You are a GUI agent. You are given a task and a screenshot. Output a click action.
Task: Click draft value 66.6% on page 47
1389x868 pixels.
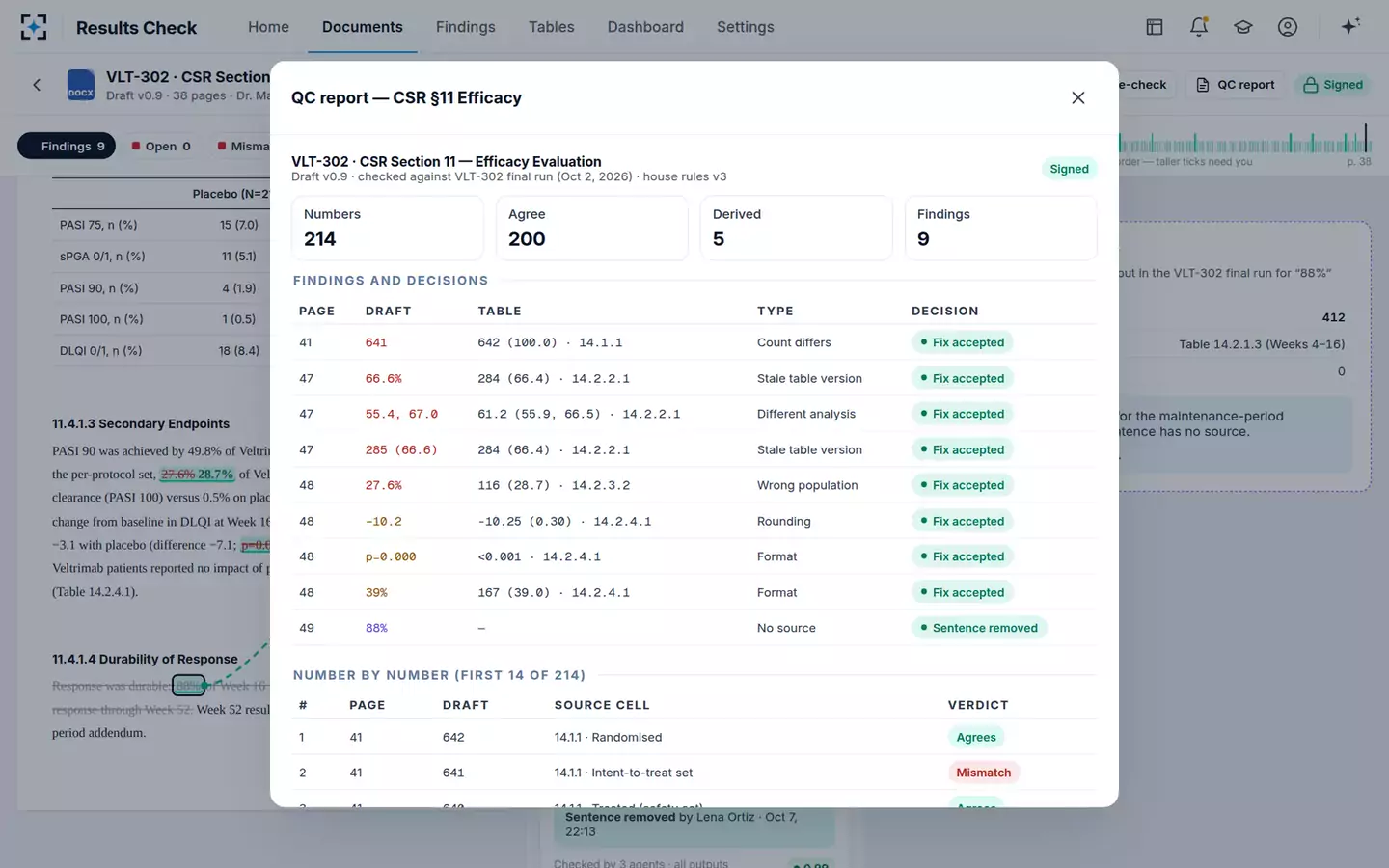tap(384, 378)
